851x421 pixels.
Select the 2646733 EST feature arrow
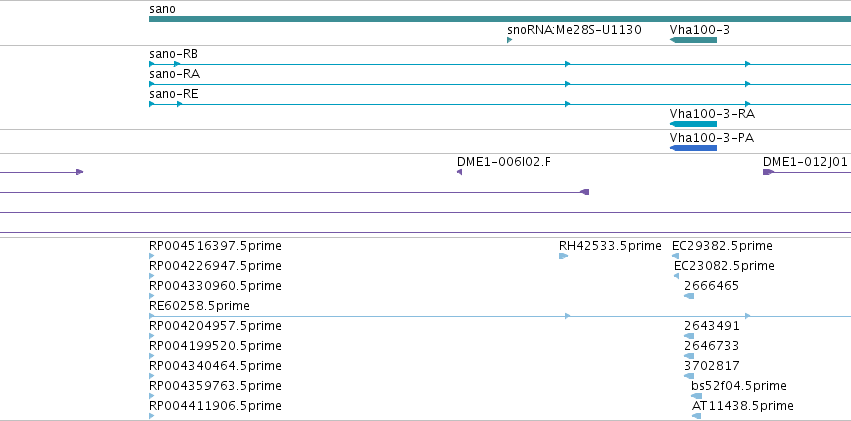tap(689, 356)
